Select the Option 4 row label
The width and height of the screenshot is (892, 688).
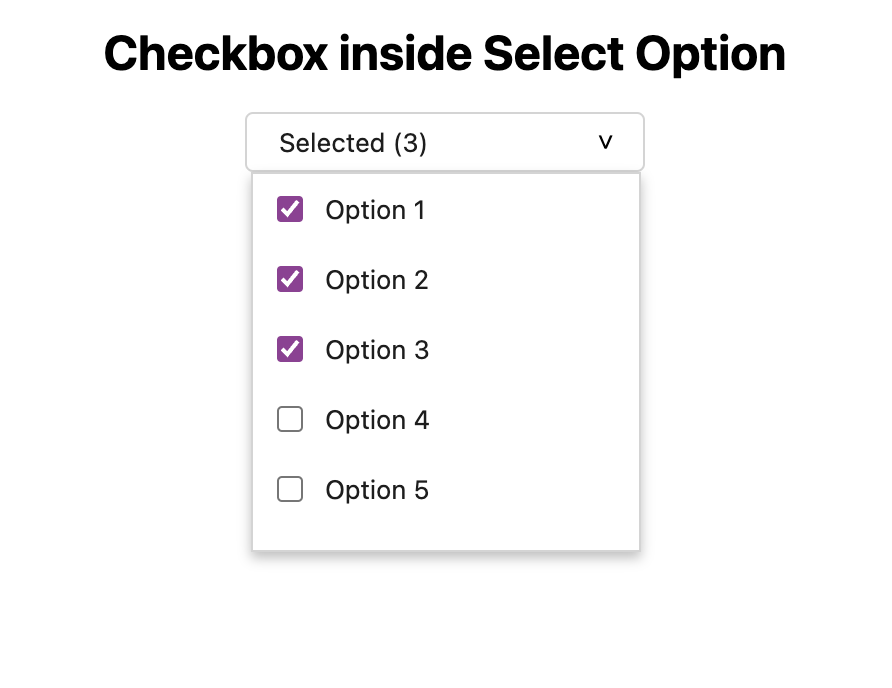[377, 420]
